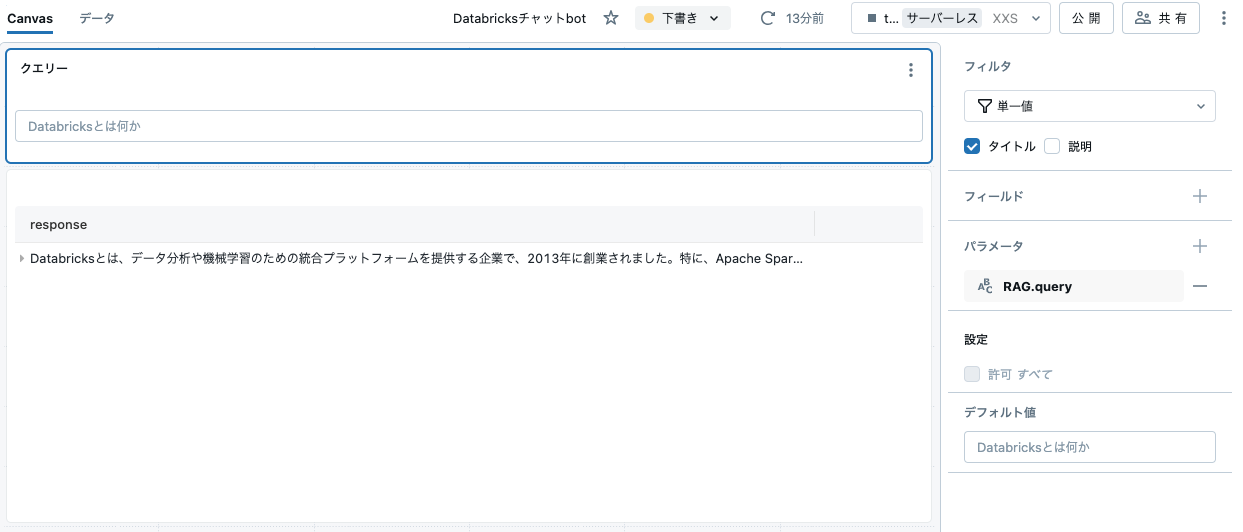Click the 共有 share button

point(1161,18)
